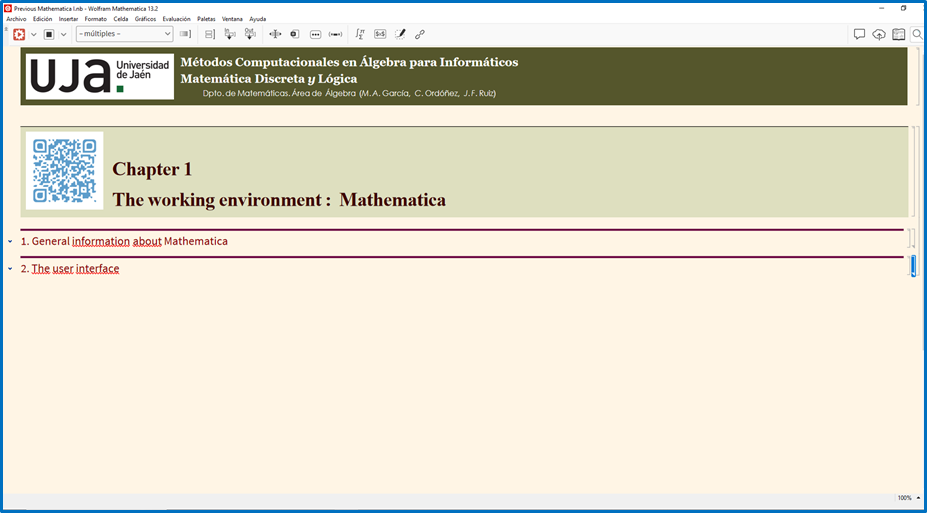
Task: Click the boxed ellipsis toolbar icon
Action: point(315,34)
